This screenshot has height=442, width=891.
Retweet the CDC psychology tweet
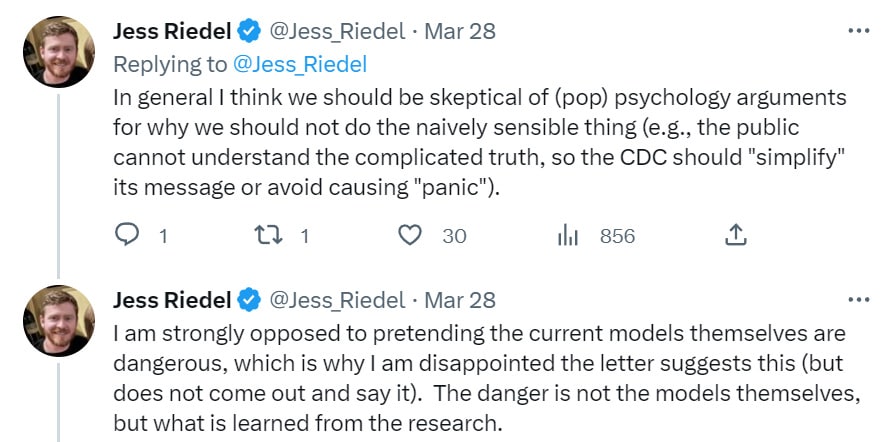point(268,235)
